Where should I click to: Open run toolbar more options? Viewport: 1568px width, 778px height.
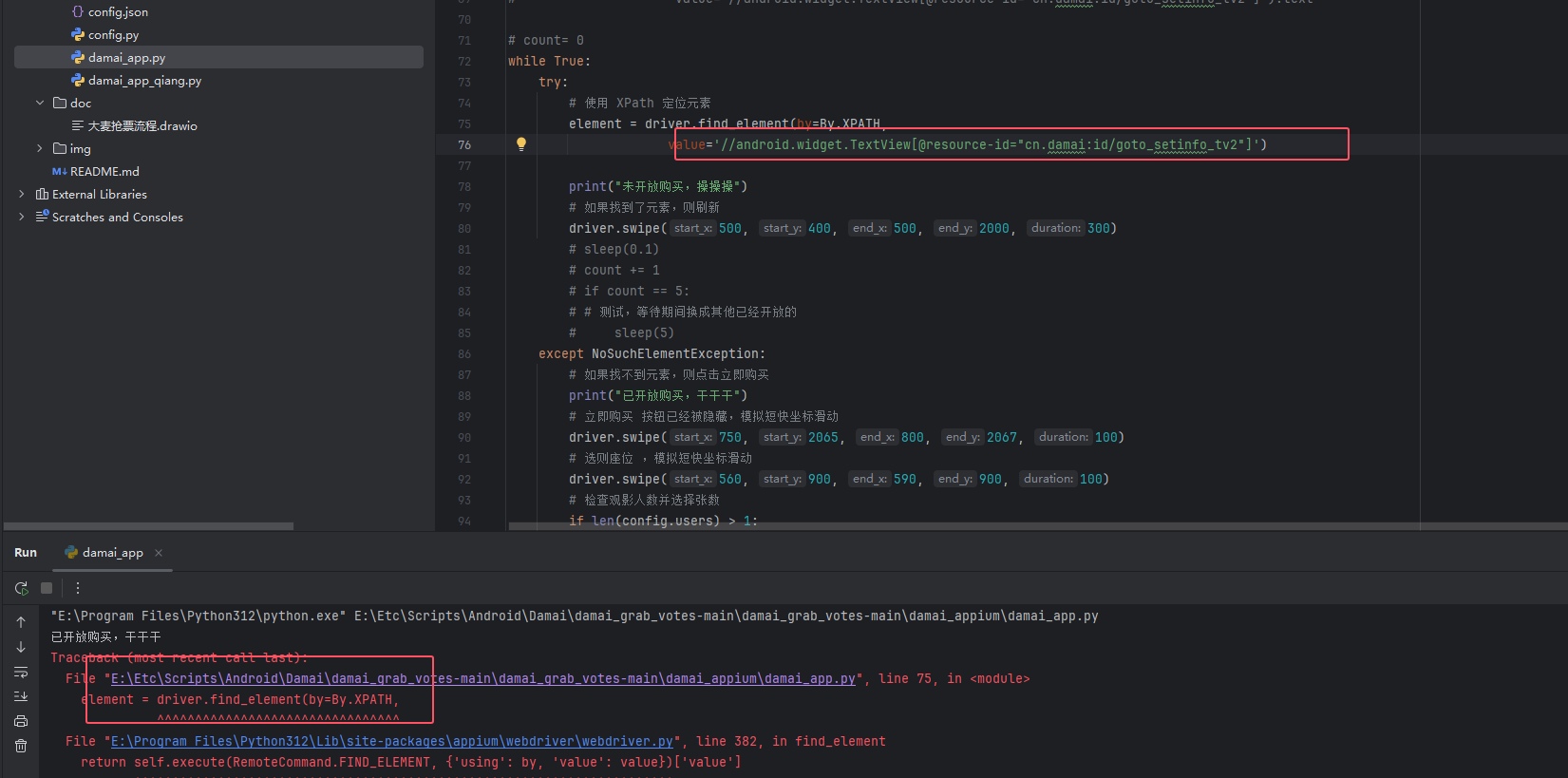(x=78, y=588)
